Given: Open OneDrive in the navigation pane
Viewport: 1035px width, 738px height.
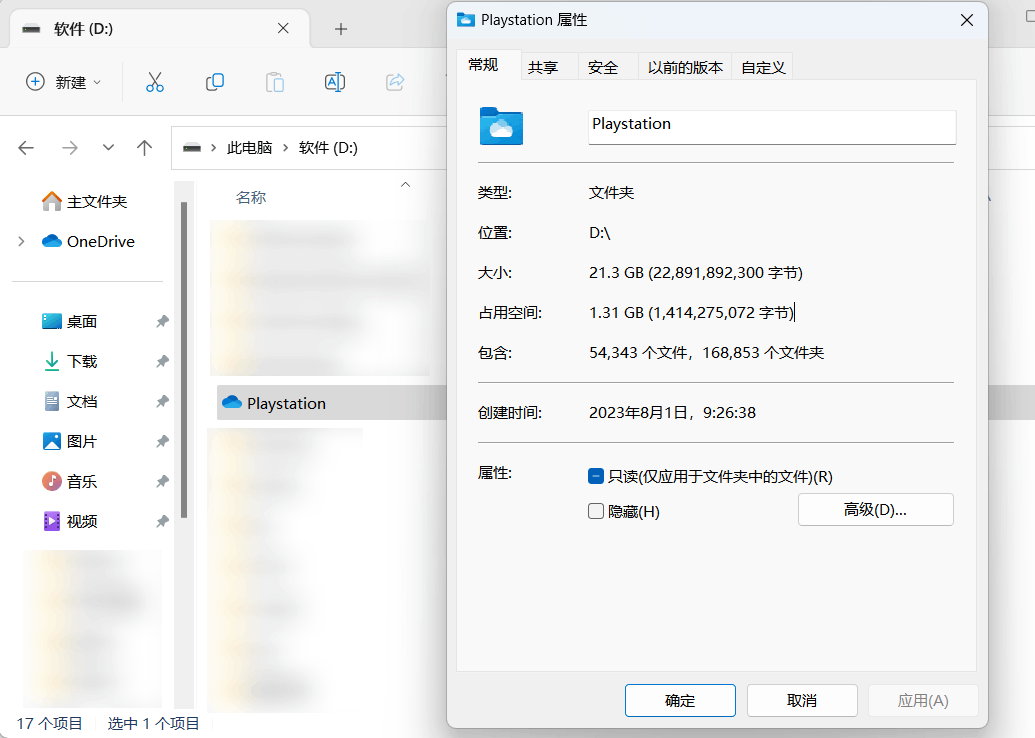Looking at the screenshot, I should 88,242.
